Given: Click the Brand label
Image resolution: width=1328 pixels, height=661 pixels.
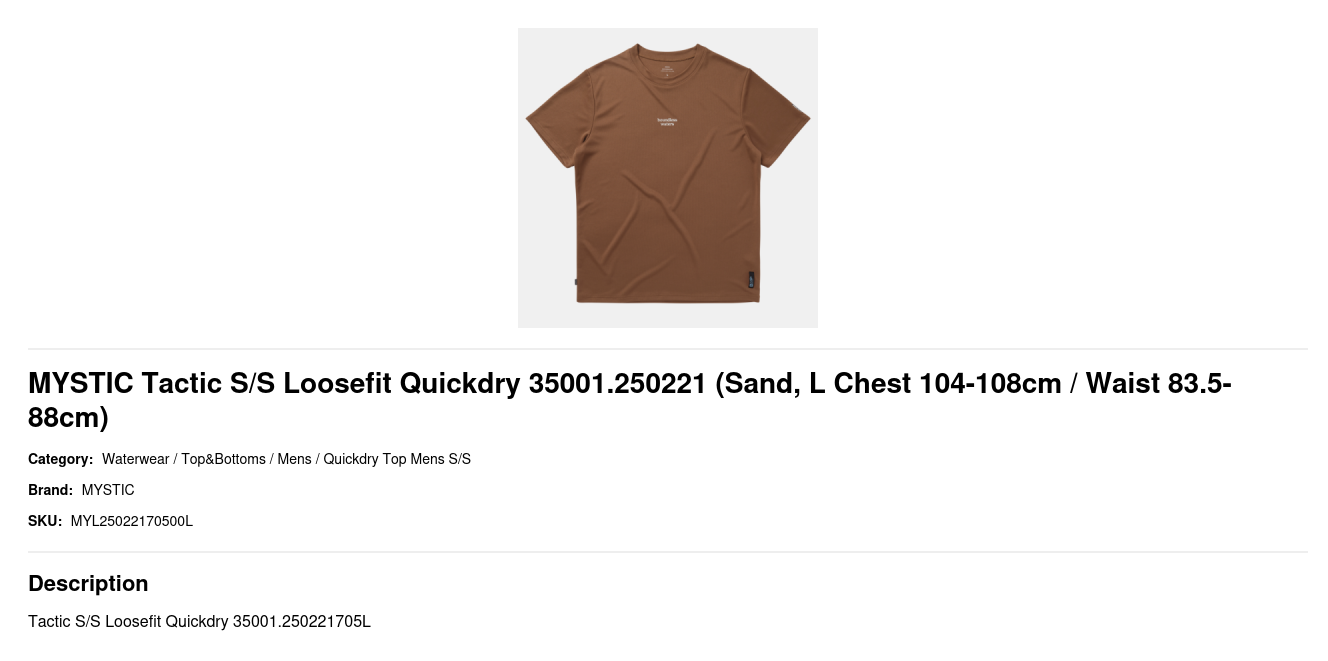Looking at the screenshot, I should pyautogui.click(x=50, y=490).
